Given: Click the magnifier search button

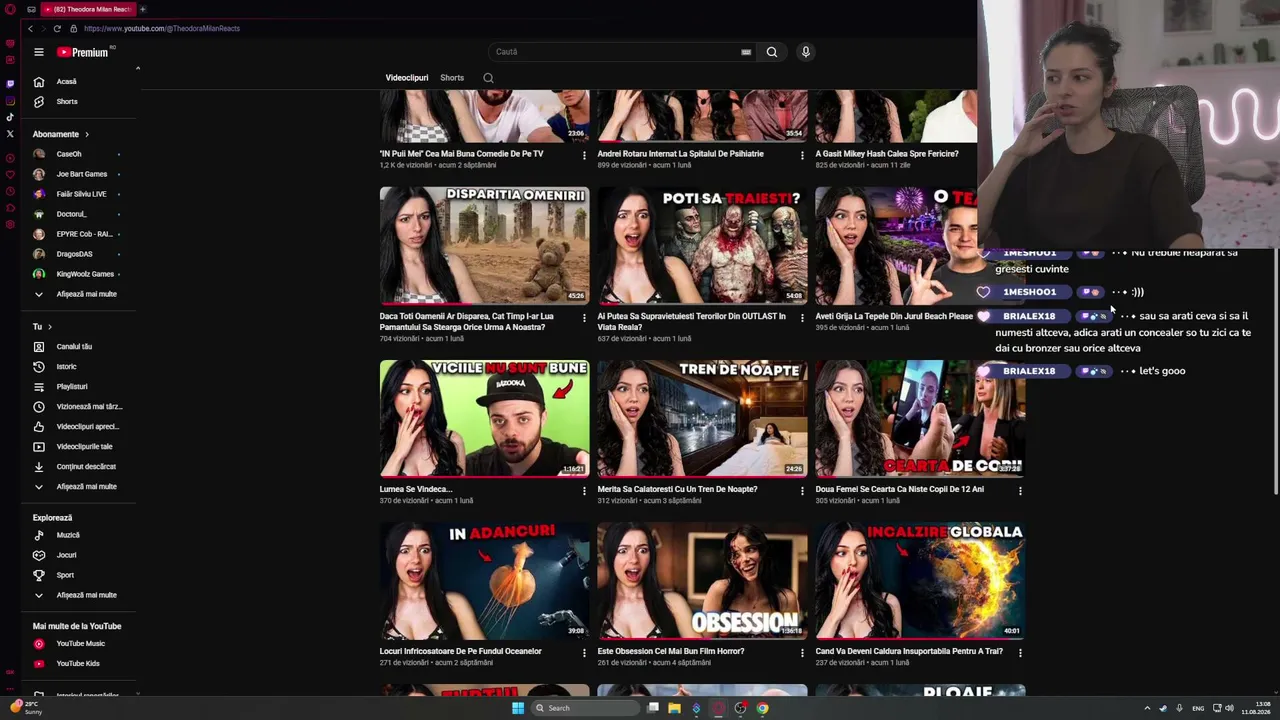Looking at the screenshot, I should [771, 52].
